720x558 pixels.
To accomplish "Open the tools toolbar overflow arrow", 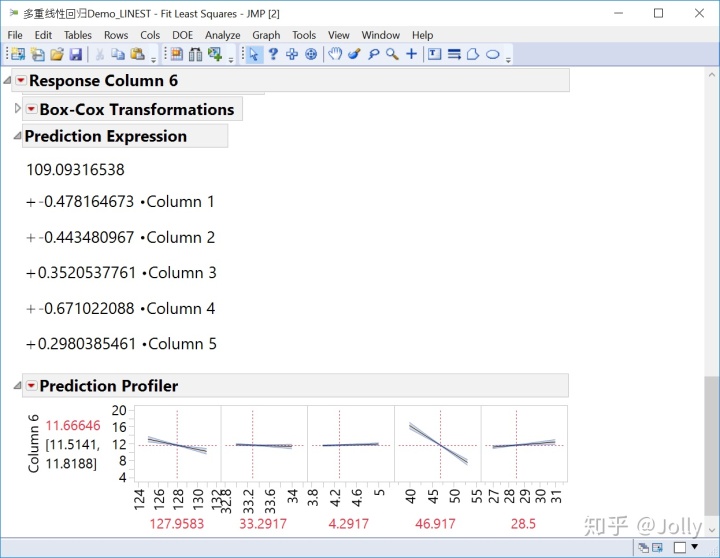I will (x=508, y=59).
